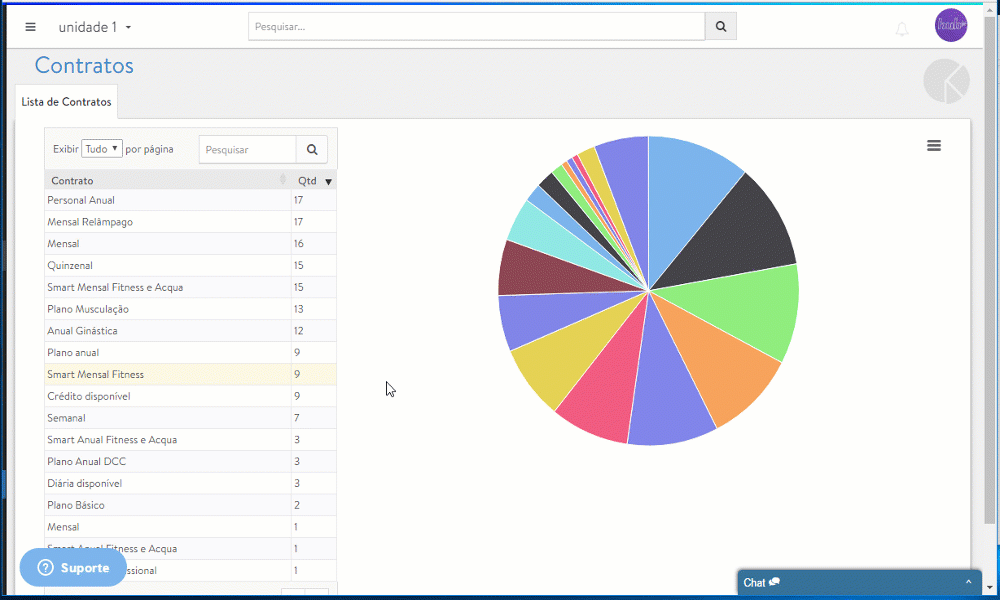Screen dimensions: 1000x600
Task: Select the Lista de Contratos tab
Action: click(x=67, y=102)
